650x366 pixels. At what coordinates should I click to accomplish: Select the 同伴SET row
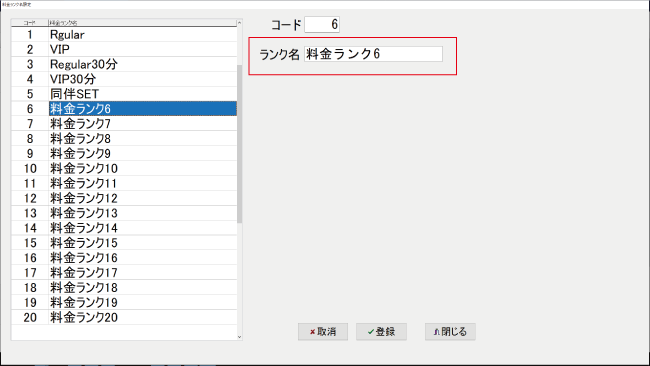(x=124, y=94)
